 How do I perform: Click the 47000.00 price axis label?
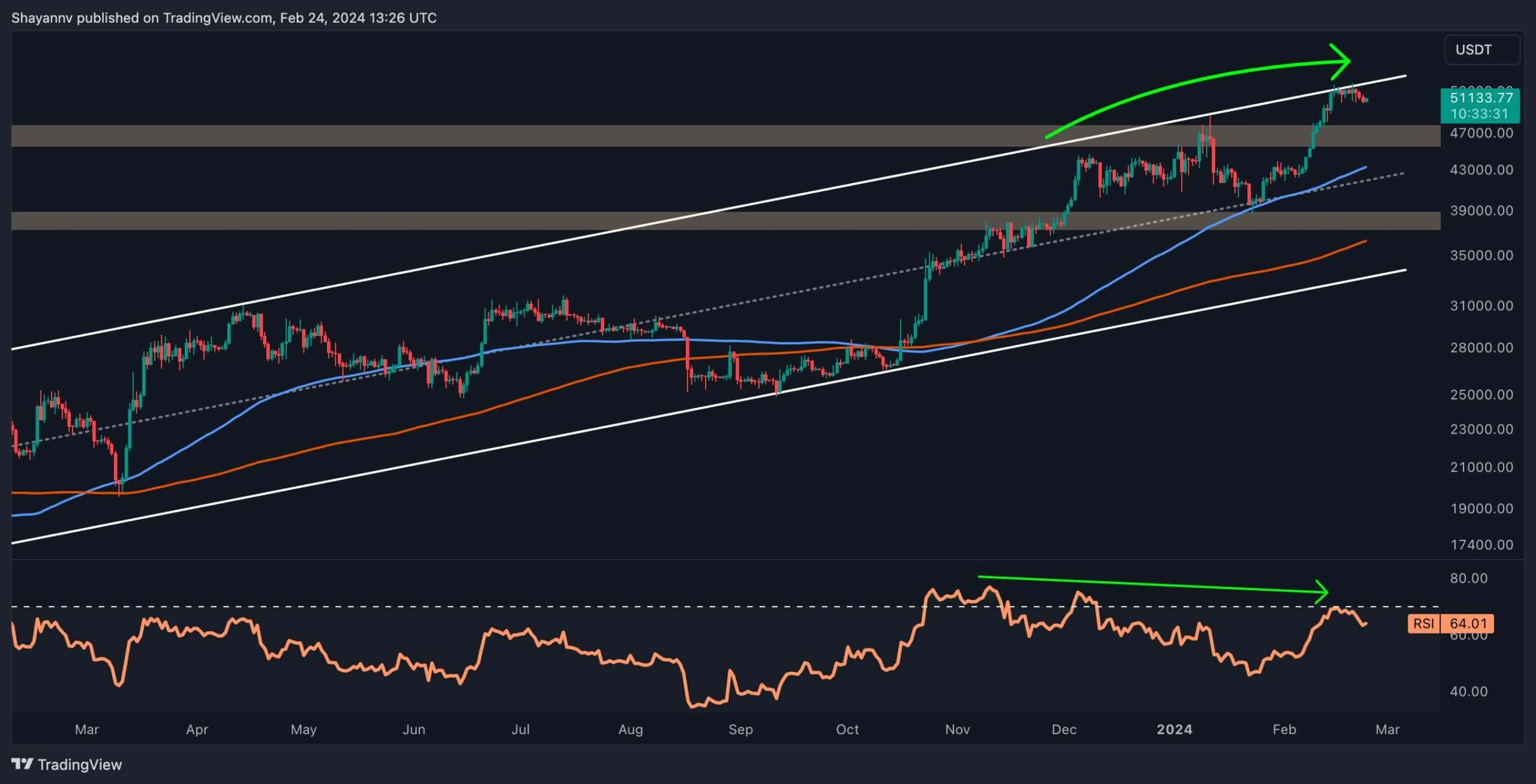point(1481,133)
